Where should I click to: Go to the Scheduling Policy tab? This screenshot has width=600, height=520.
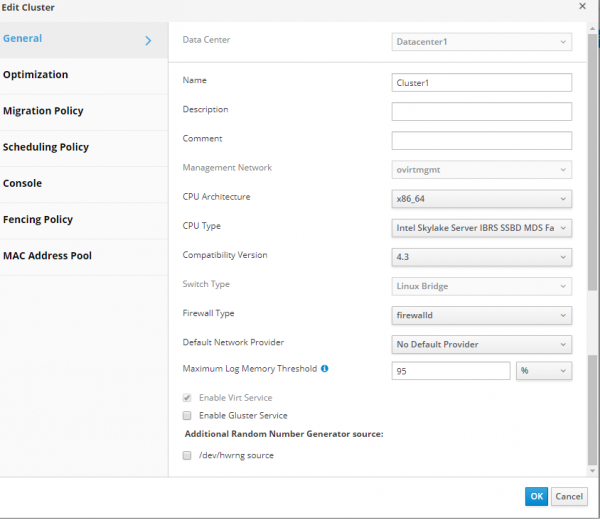[x=46, y=147]
